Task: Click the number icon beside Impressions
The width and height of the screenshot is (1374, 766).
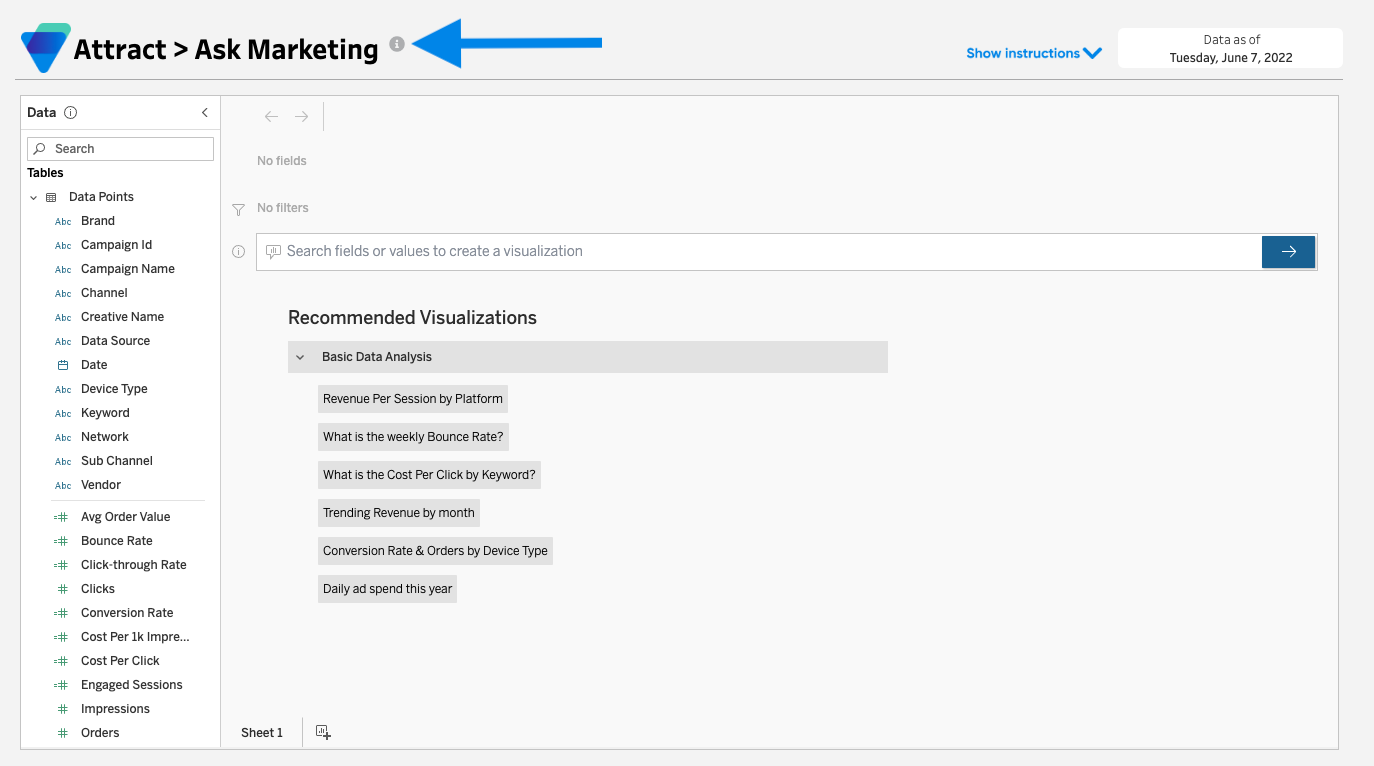Action: [63, 710]
